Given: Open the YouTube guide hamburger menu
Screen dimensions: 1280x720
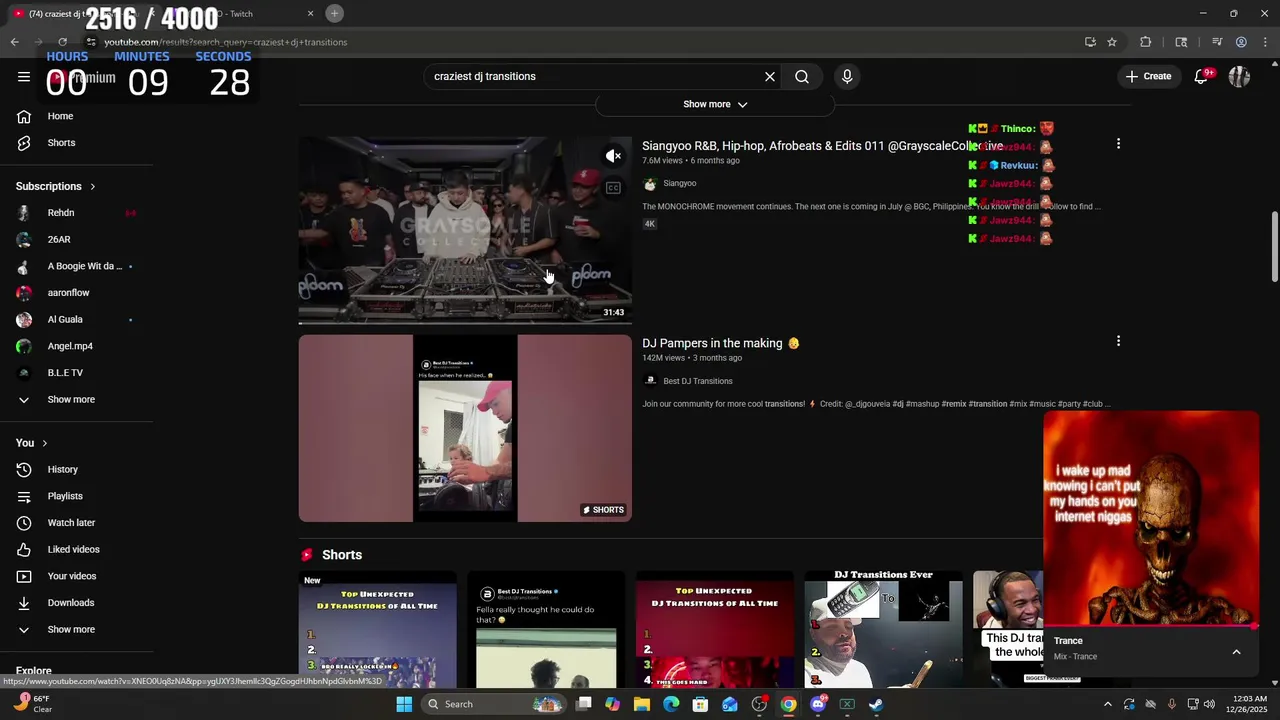Looking at the screenshot, I should tap(24, 77).
